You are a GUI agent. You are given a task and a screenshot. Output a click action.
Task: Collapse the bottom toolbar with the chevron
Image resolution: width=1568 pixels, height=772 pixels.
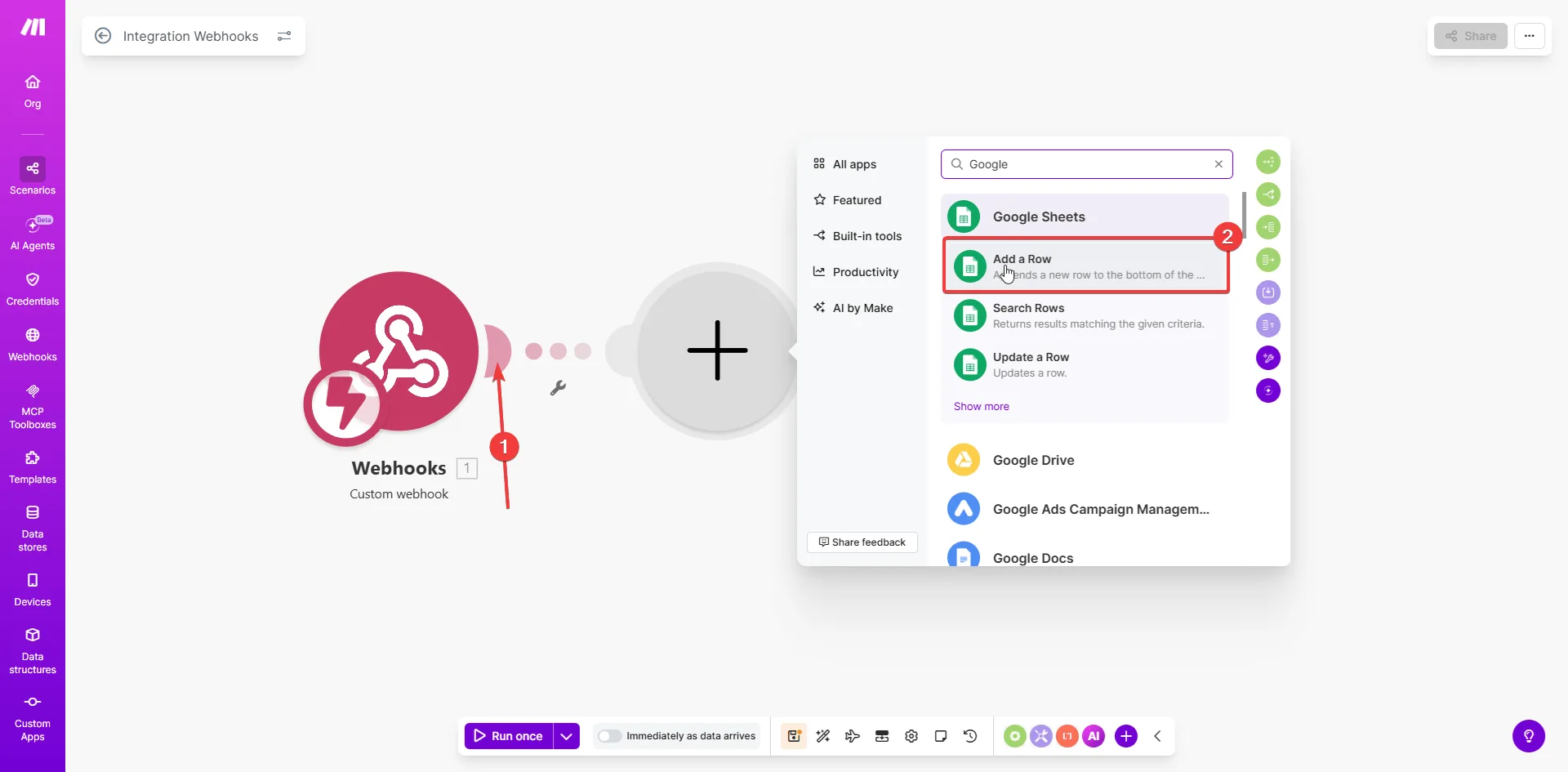pyautogui.click(x=1157, y=736)
